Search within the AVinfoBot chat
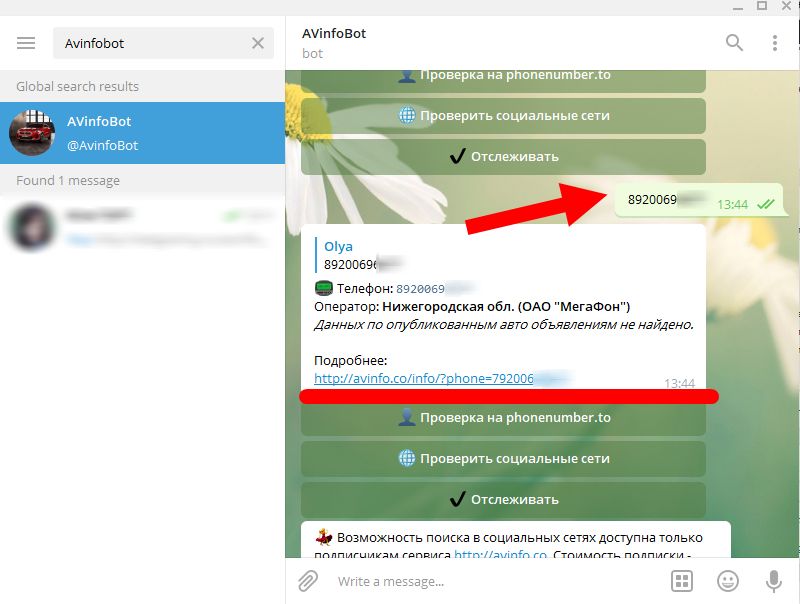This screenshot has width=800, height=604. [x=734, y=43]
